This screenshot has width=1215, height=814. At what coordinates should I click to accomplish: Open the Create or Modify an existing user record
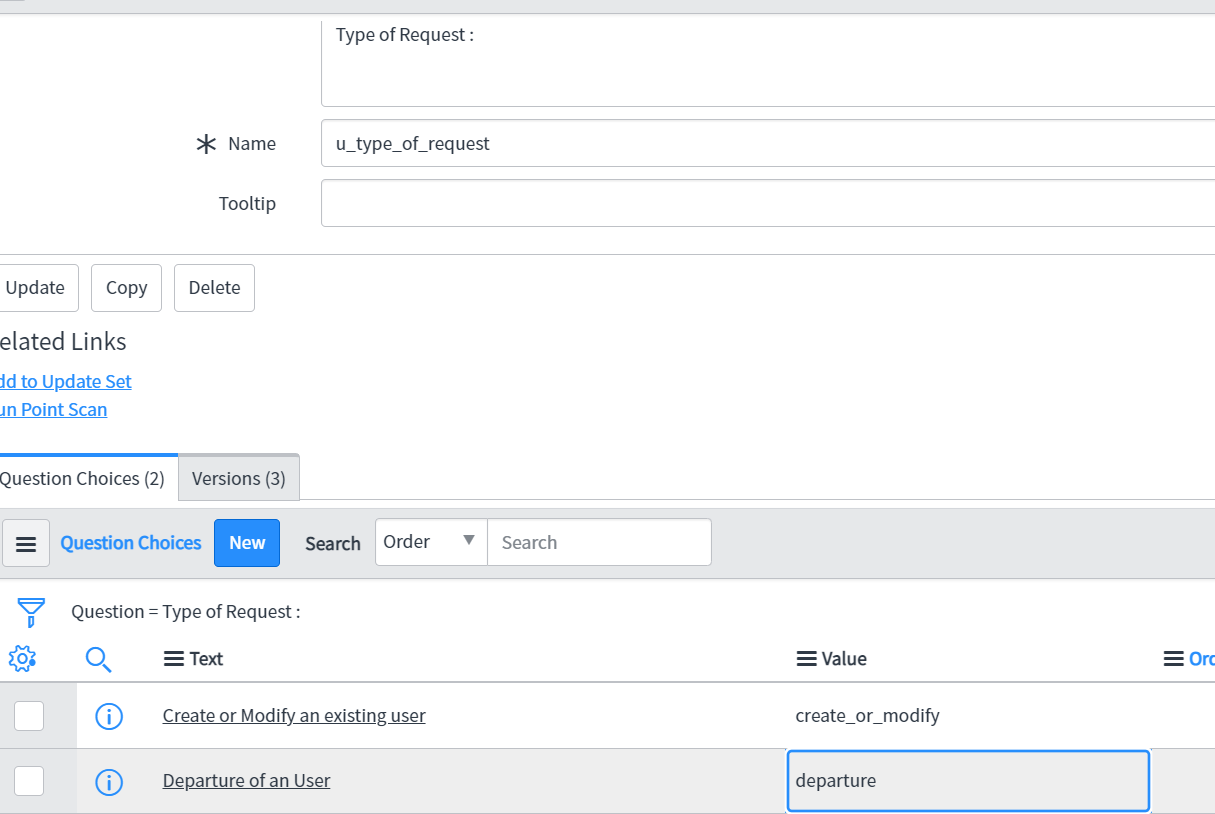click(x=294, y=716)
